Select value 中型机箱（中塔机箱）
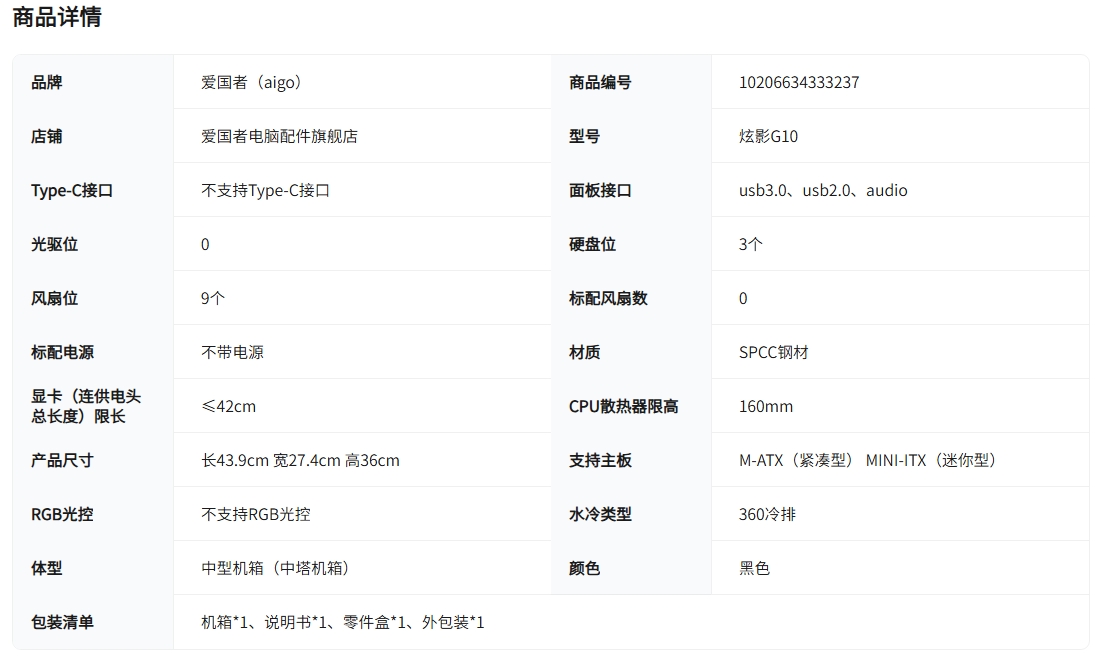 tap(275, 568)
